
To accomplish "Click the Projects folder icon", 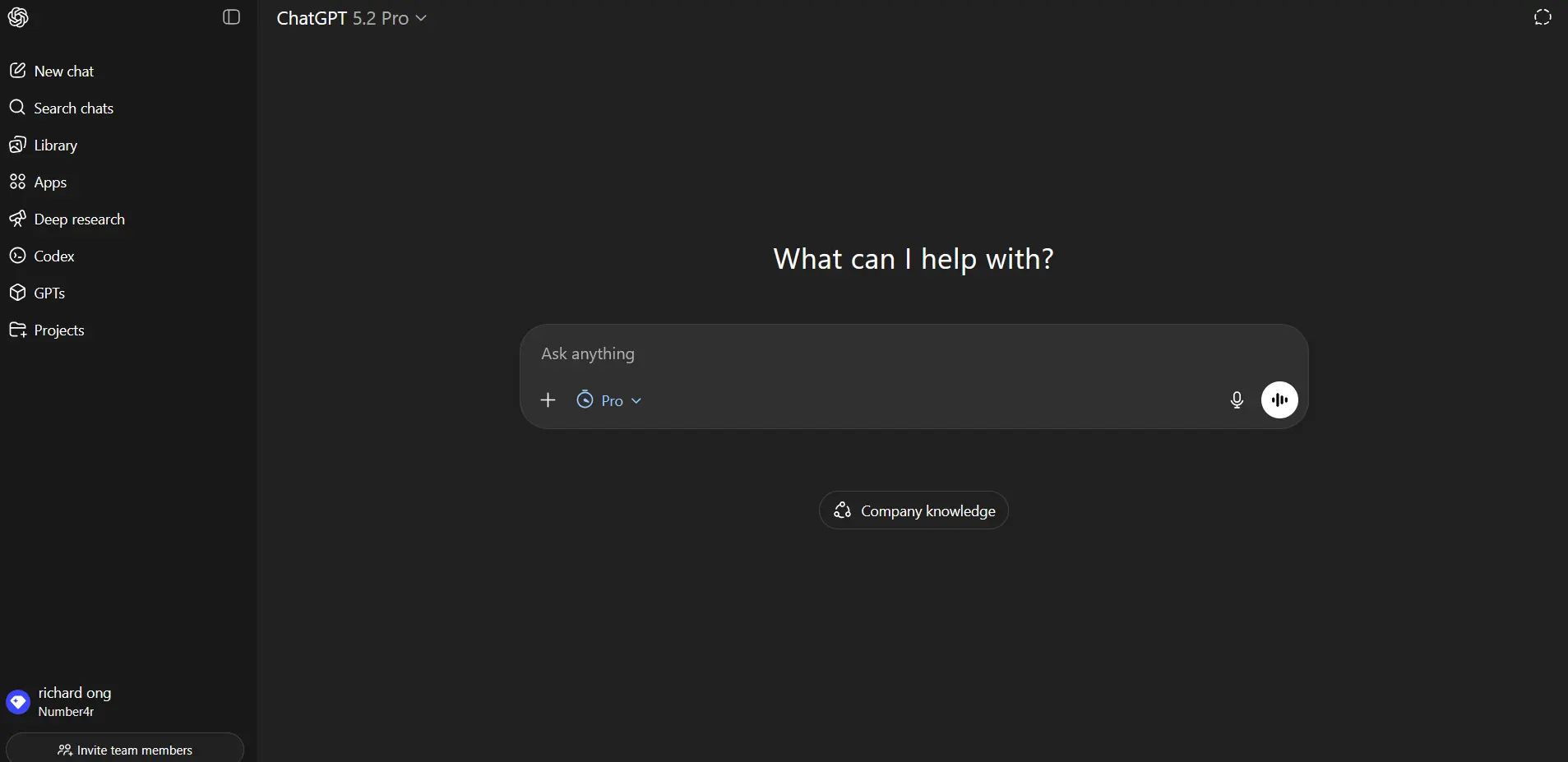I will (17, 330).
